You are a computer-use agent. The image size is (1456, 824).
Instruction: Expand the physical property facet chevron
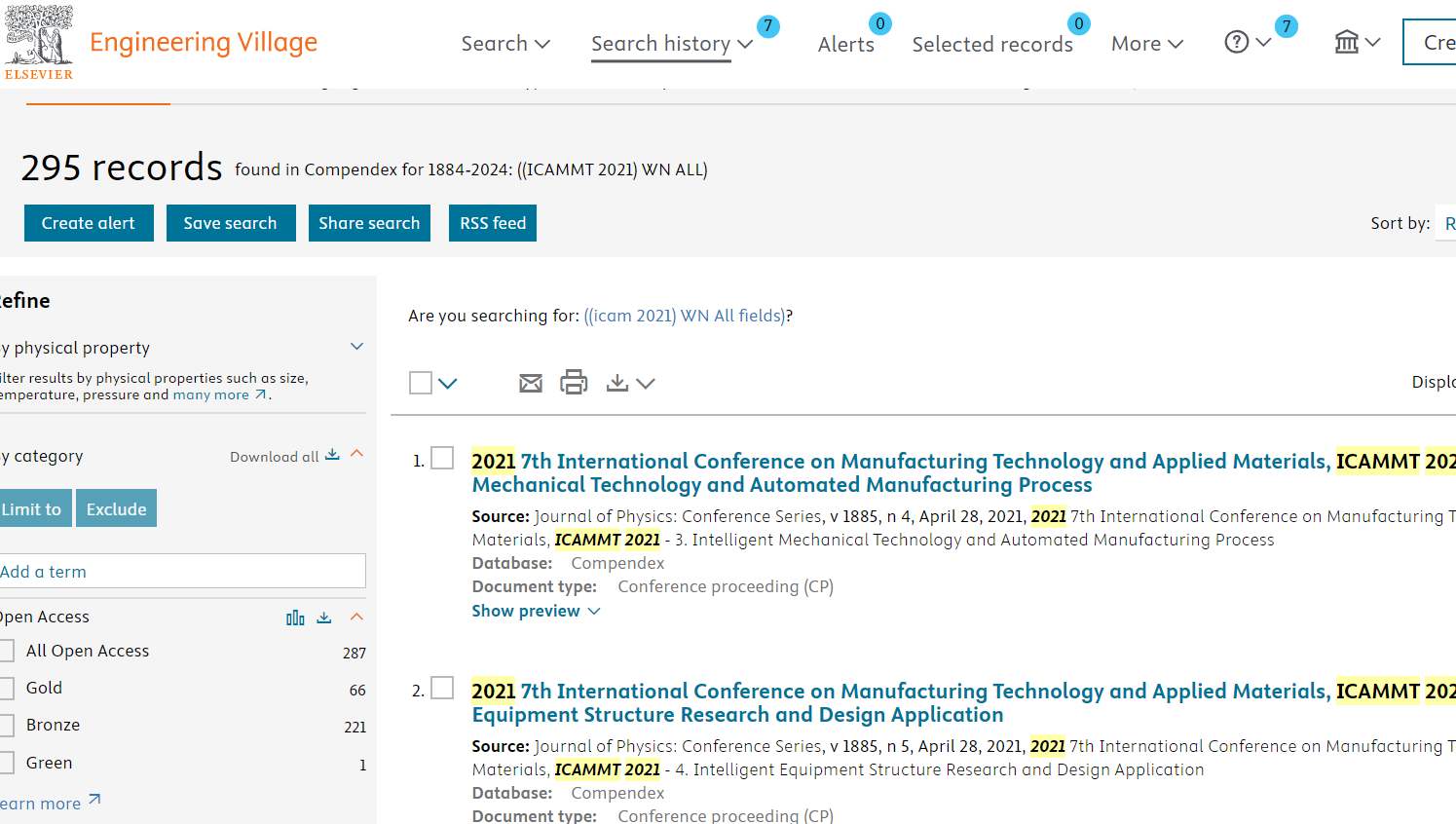click(x=356, y=347)
